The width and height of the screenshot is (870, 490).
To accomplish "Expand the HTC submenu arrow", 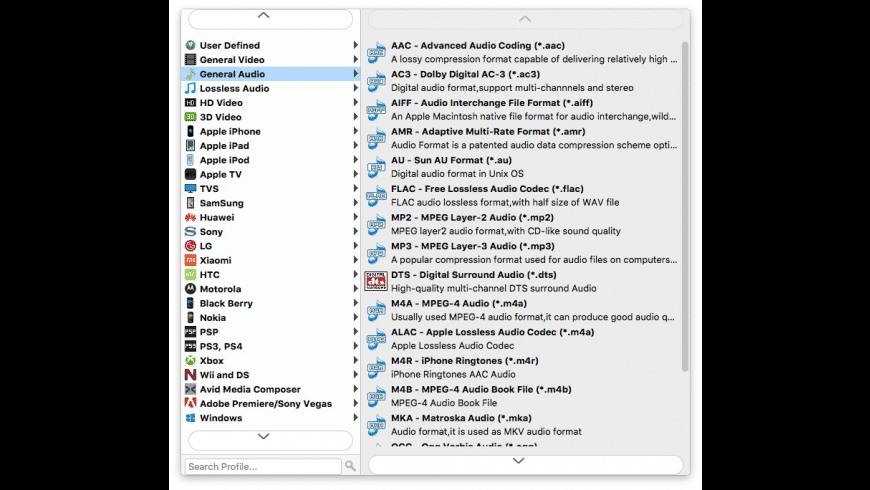I will (x=355, y=274).
